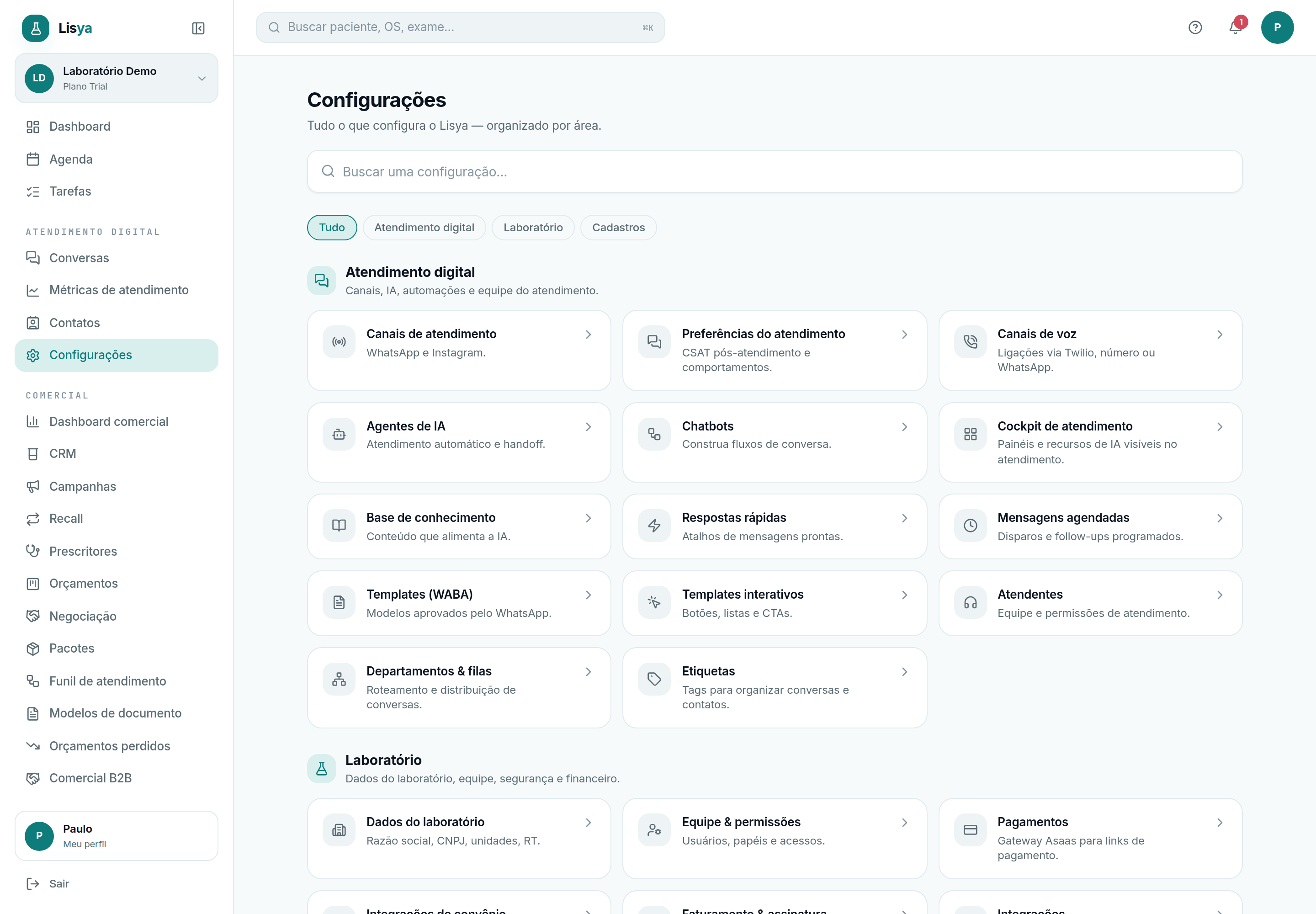Open Contatos in the sidebar

[x=116, y=323]
